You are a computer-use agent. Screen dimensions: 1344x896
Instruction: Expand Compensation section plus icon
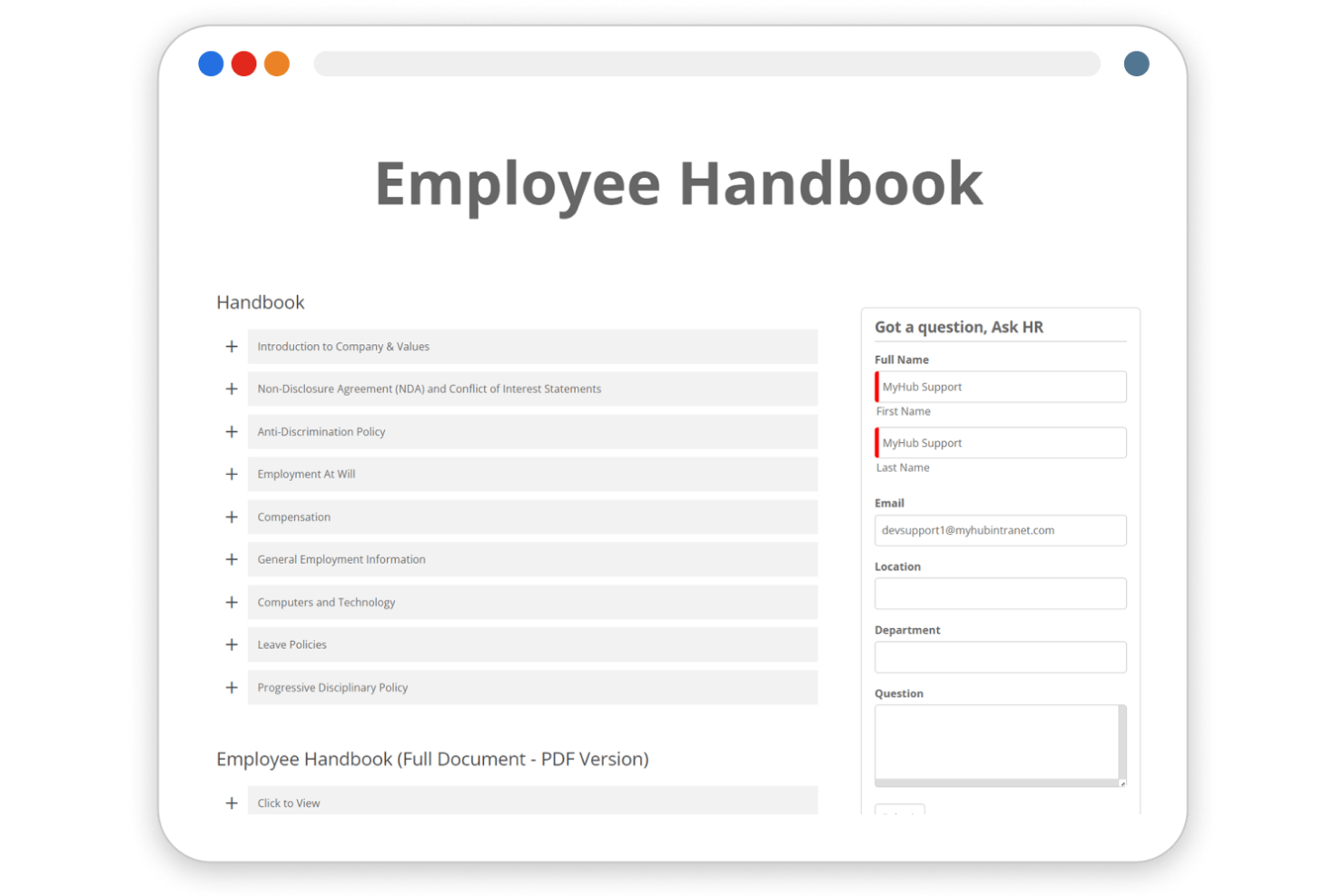click(x=232, y=517)
